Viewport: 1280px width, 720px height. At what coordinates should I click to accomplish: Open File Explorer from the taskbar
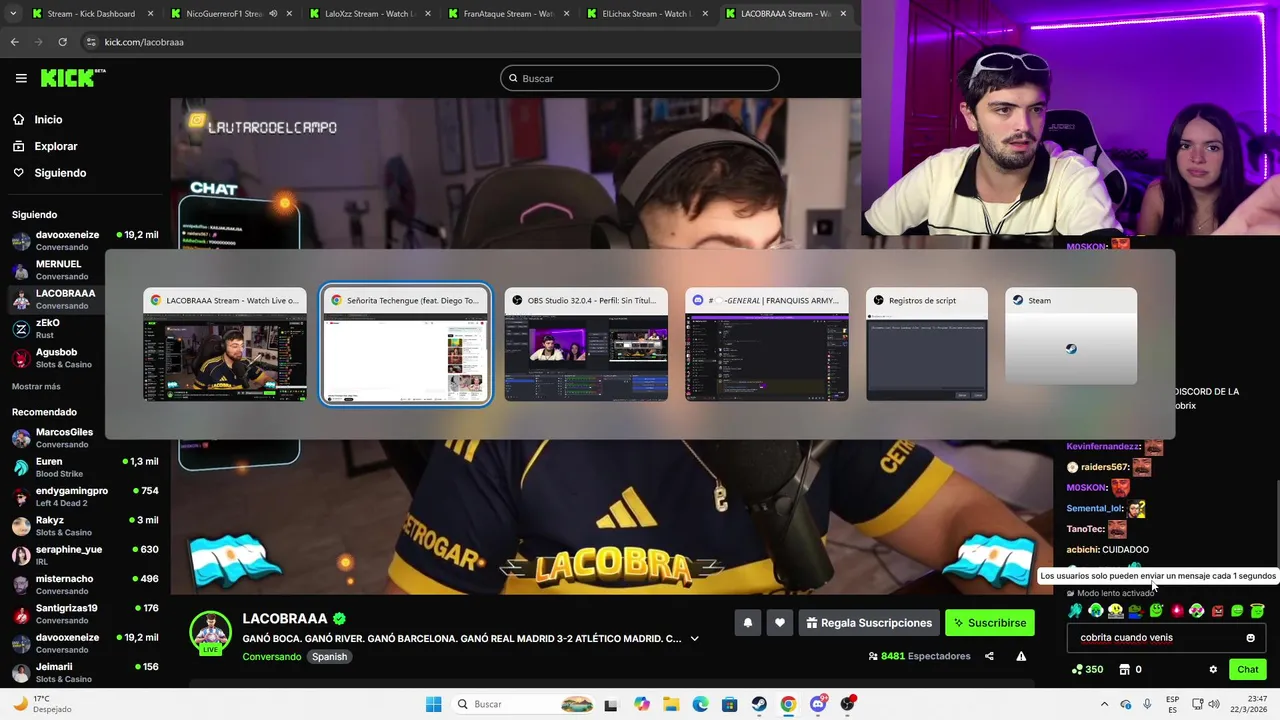(671, 704)
